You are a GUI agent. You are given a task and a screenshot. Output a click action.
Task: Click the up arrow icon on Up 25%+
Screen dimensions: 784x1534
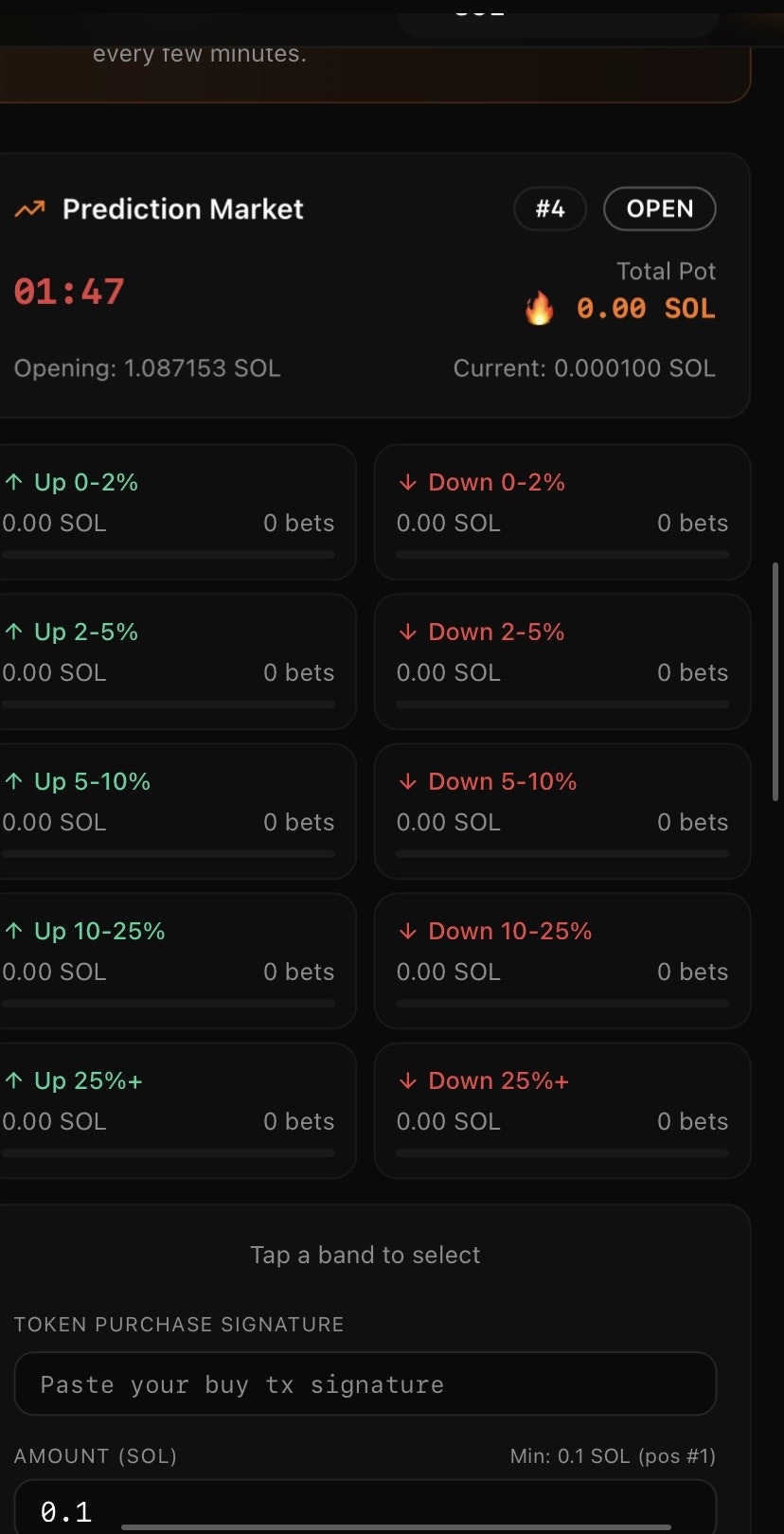(x=13, y=1080)
